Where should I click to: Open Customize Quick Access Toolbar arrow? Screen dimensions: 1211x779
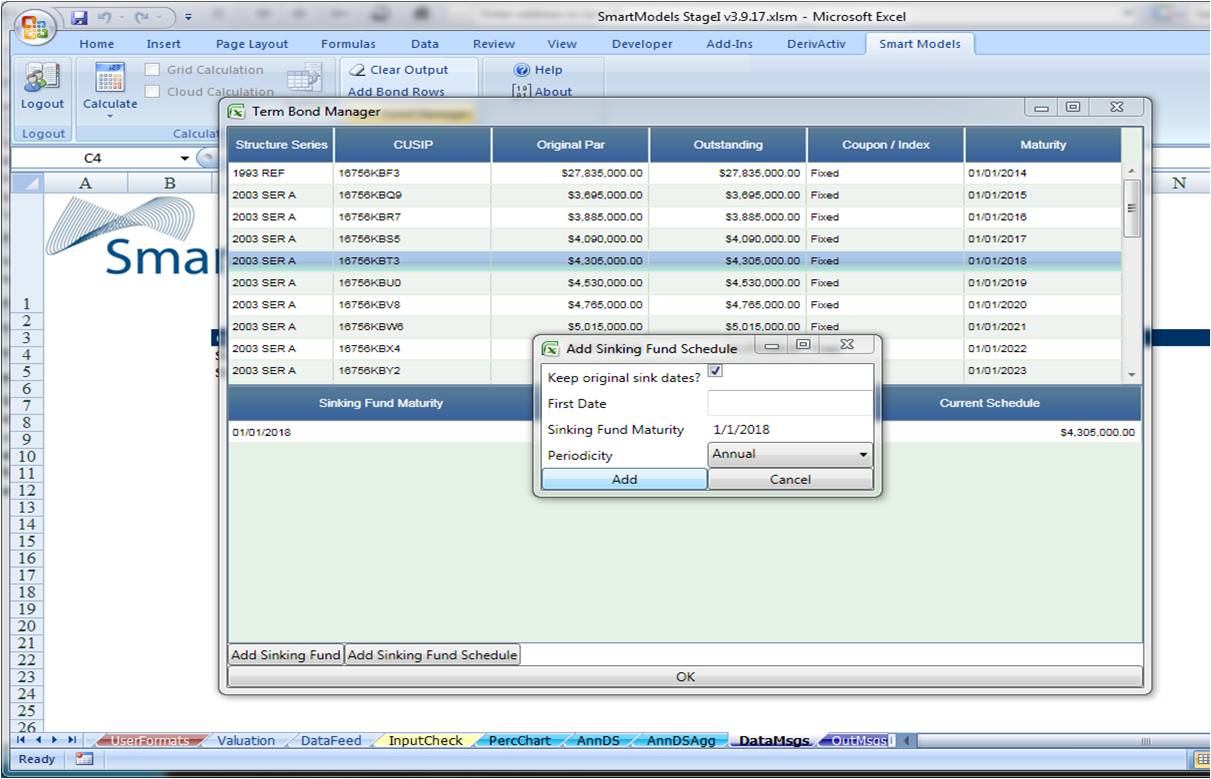tap(189, 18)
